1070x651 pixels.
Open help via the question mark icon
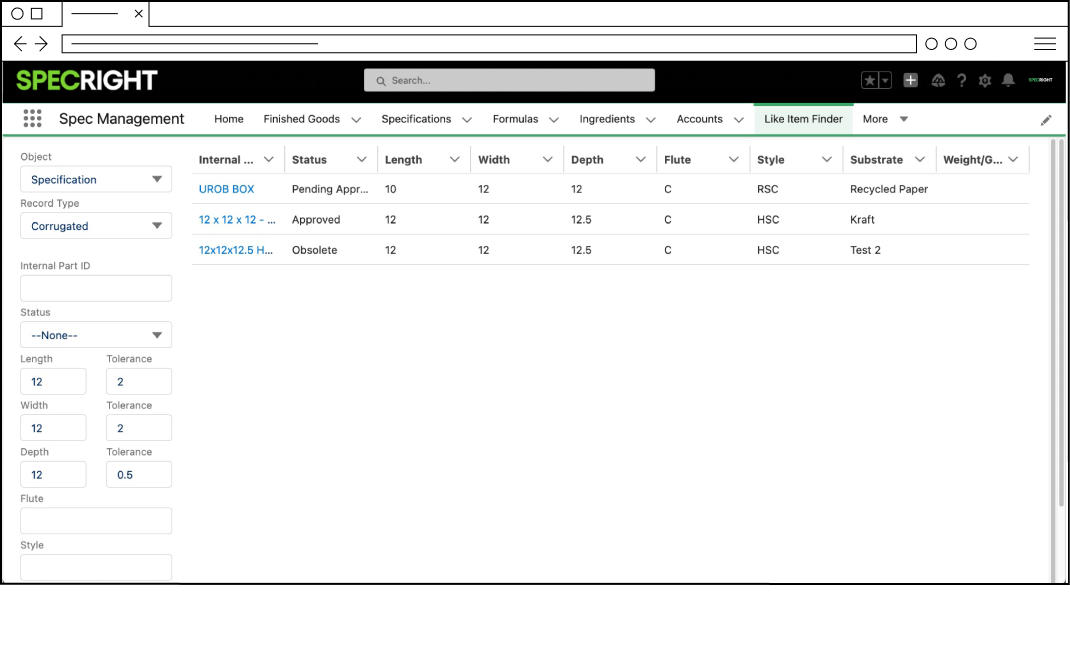coord(961,80)
